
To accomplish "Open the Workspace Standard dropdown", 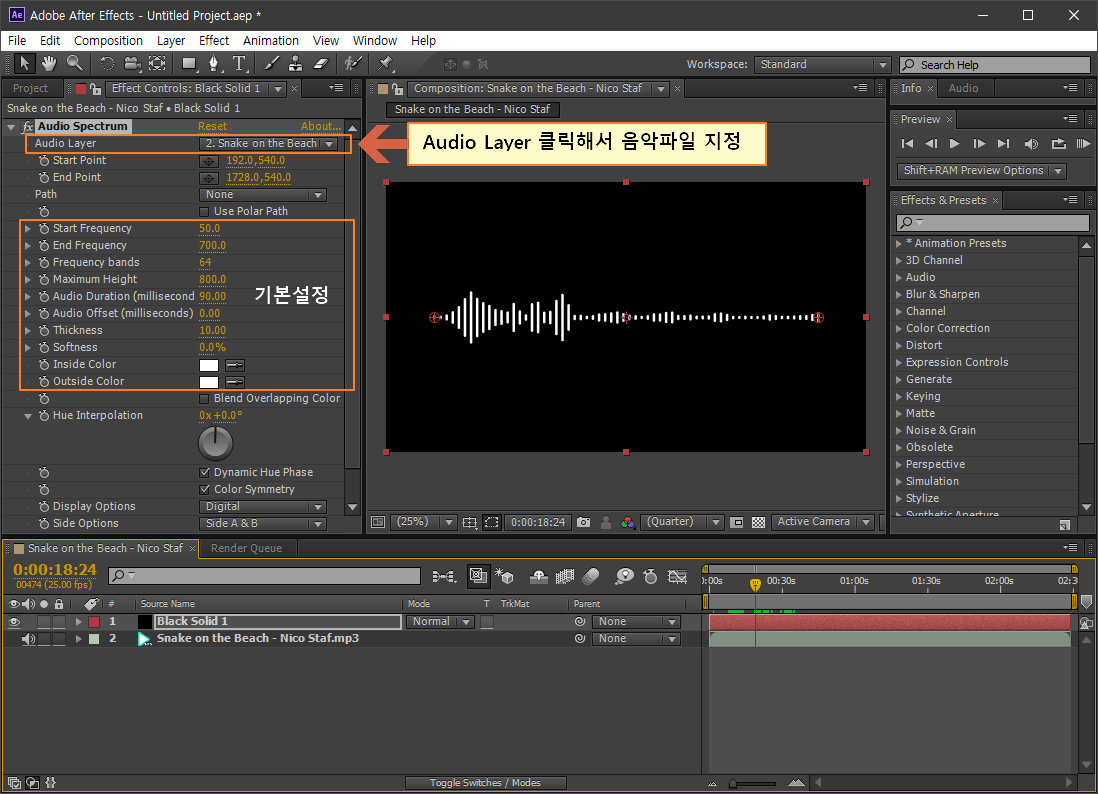I will [x=822, y=64].
